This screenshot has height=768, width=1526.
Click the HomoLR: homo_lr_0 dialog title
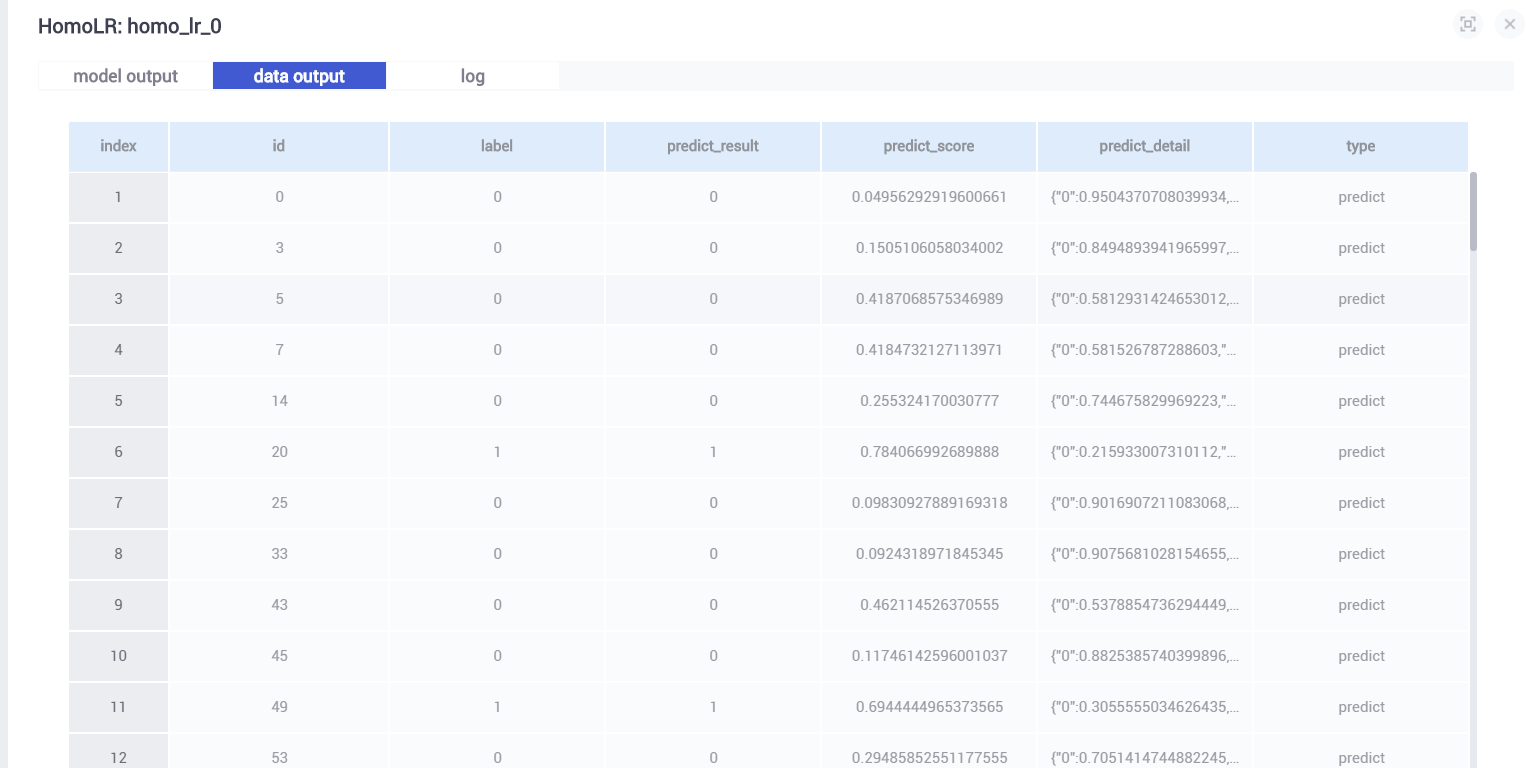[x=130, y=27]
